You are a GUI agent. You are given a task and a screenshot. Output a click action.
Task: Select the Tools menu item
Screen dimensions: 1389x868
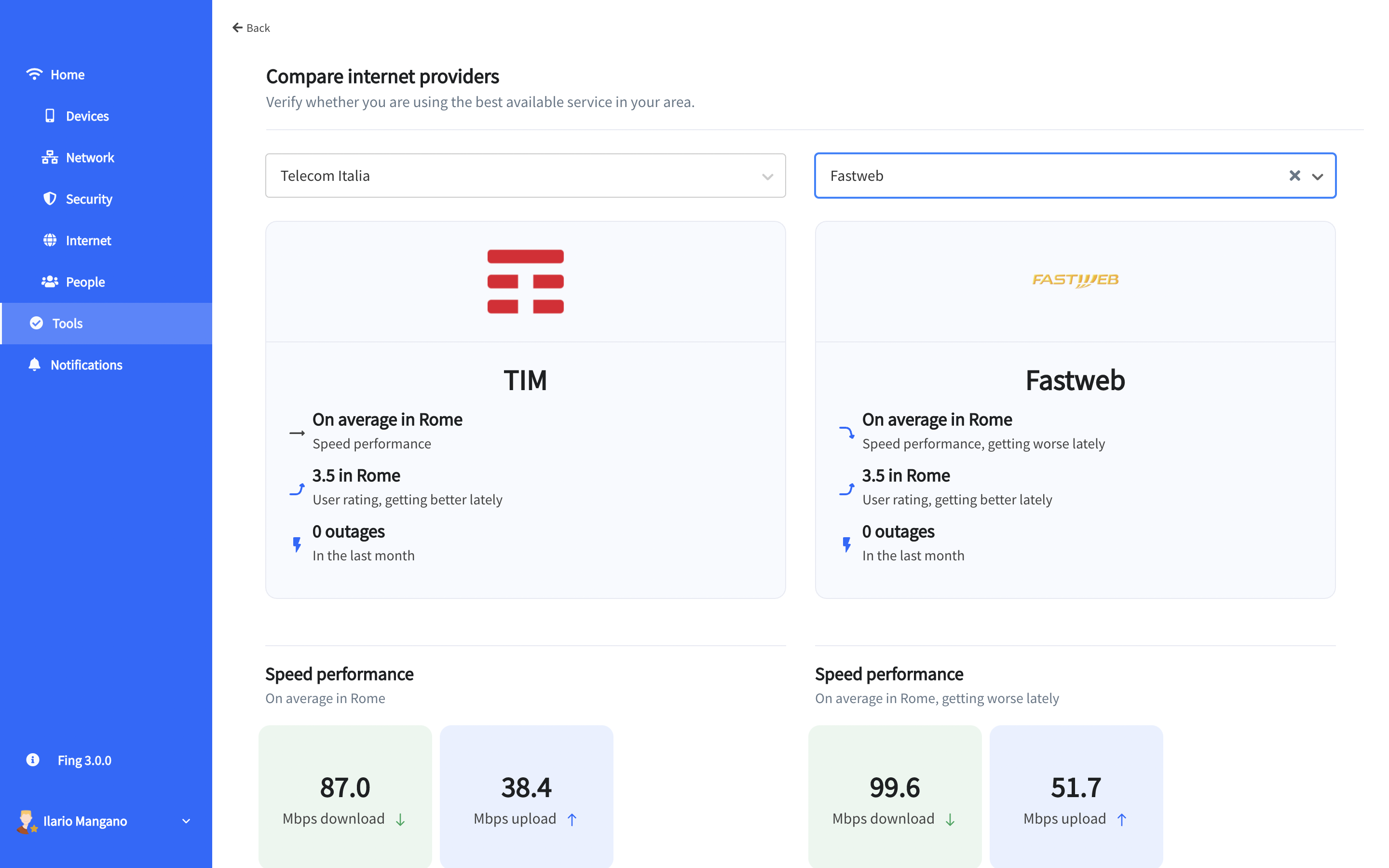(x=106, y=323)
